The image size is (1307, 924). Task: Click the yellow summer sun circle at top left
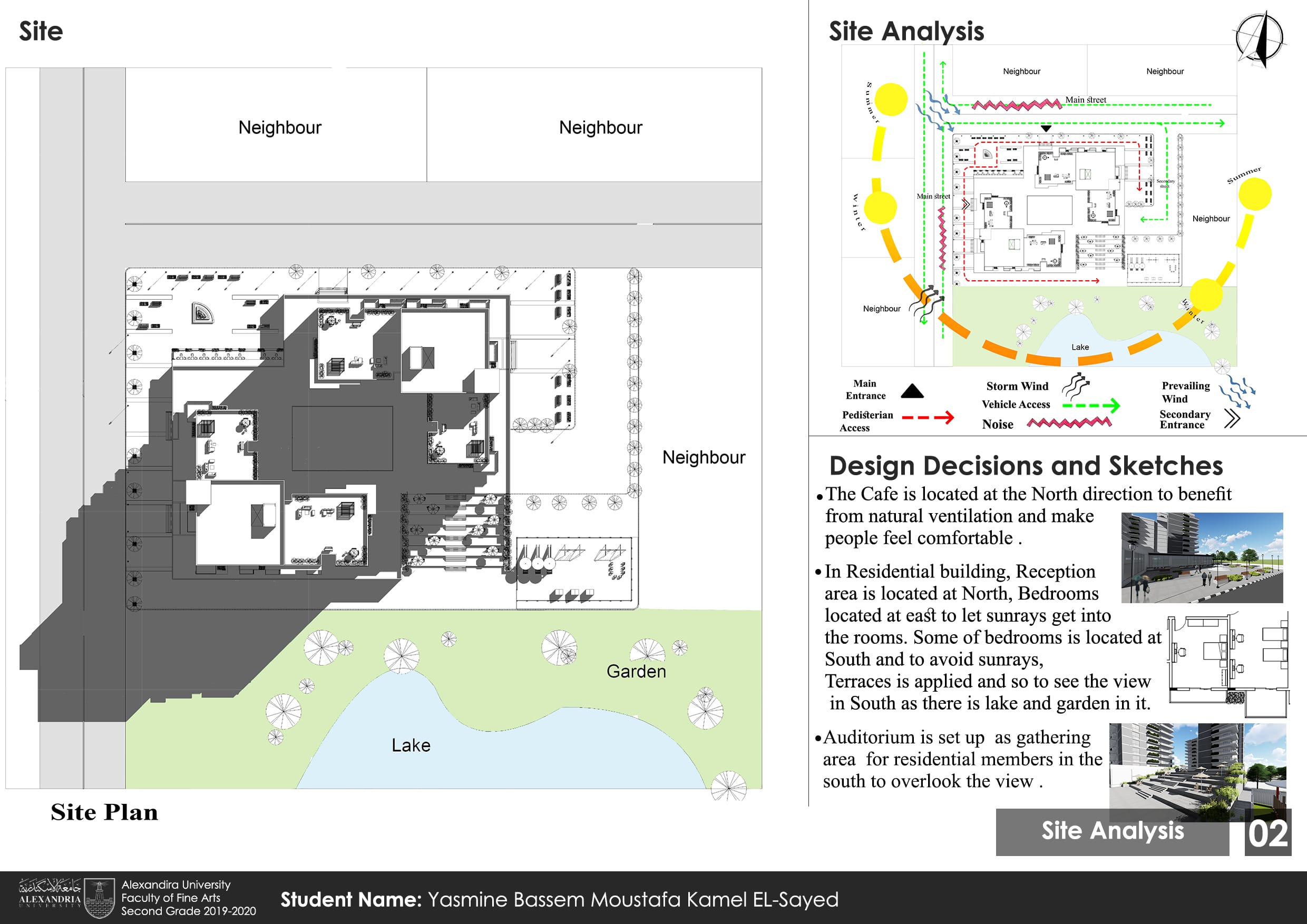coord(890,99)
